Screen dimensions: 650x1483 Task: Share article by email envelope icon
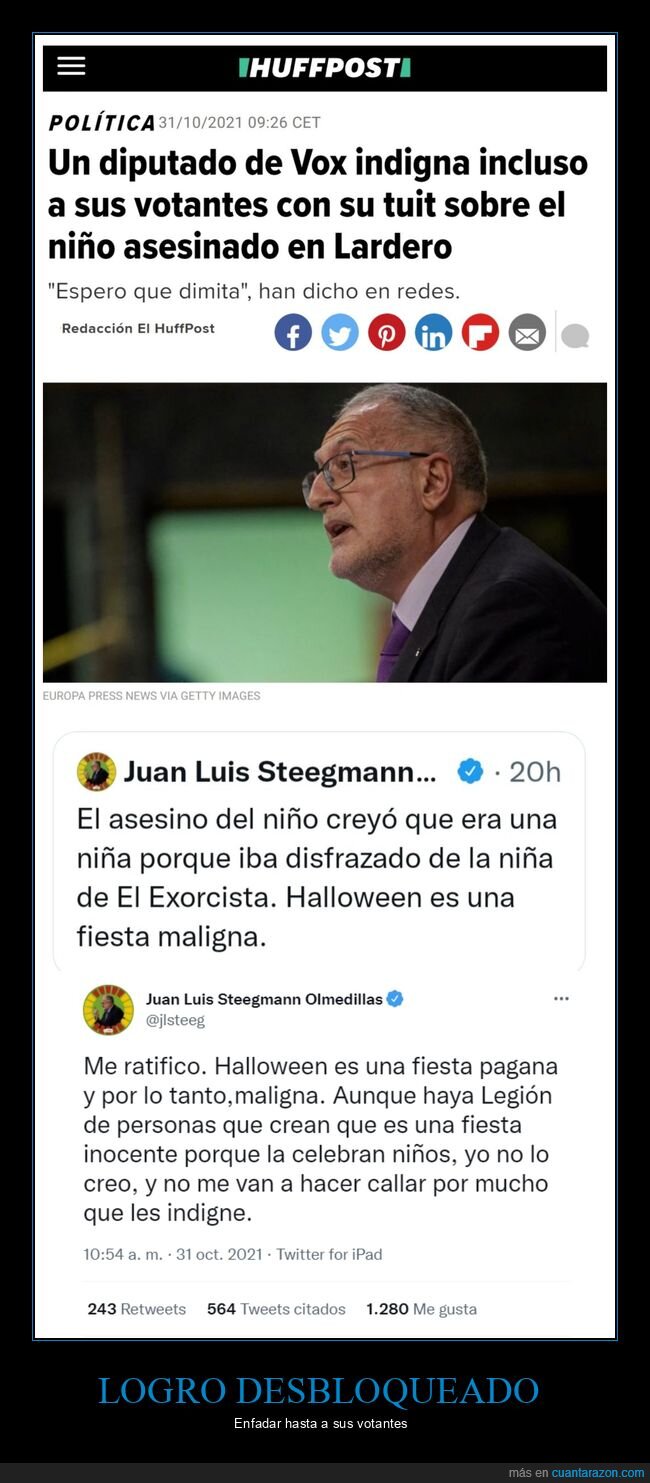(x=527, y=332)
